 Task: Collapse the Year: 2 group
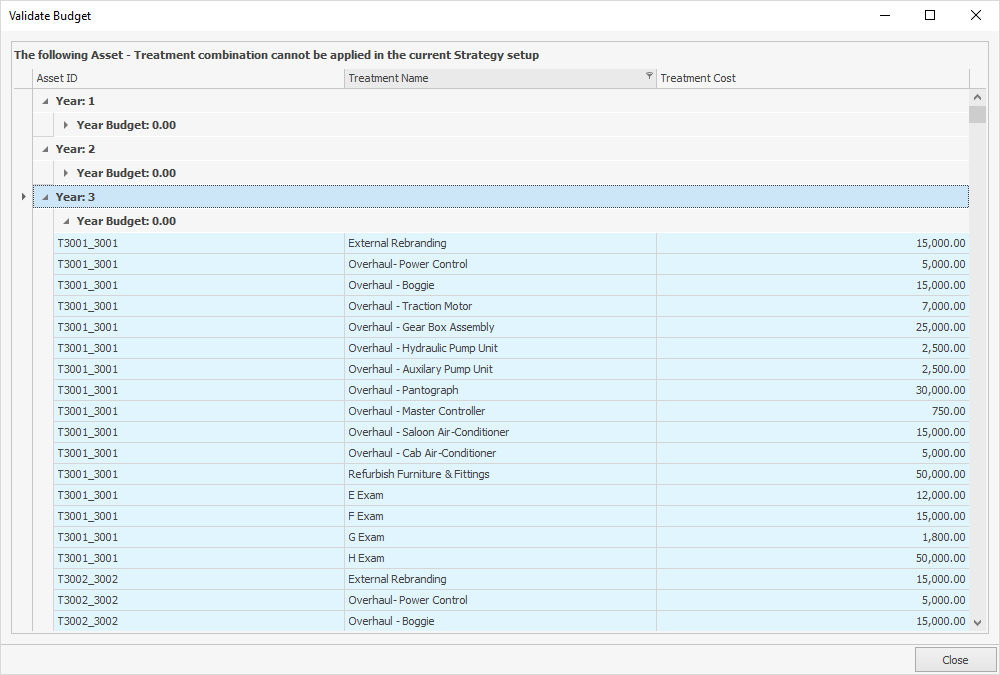point(45,149)
